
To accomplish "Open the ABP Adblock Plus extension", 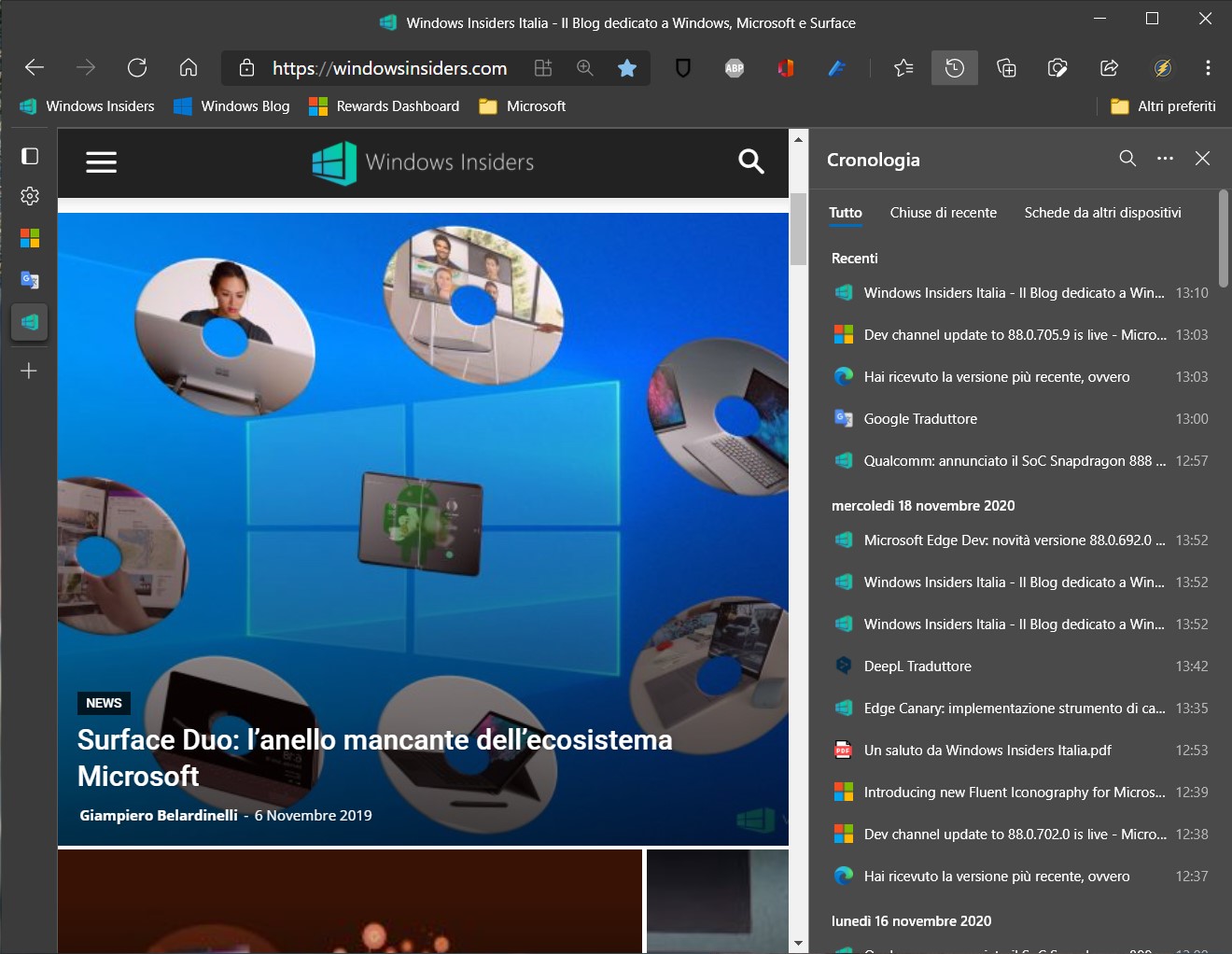I will 735,67.
